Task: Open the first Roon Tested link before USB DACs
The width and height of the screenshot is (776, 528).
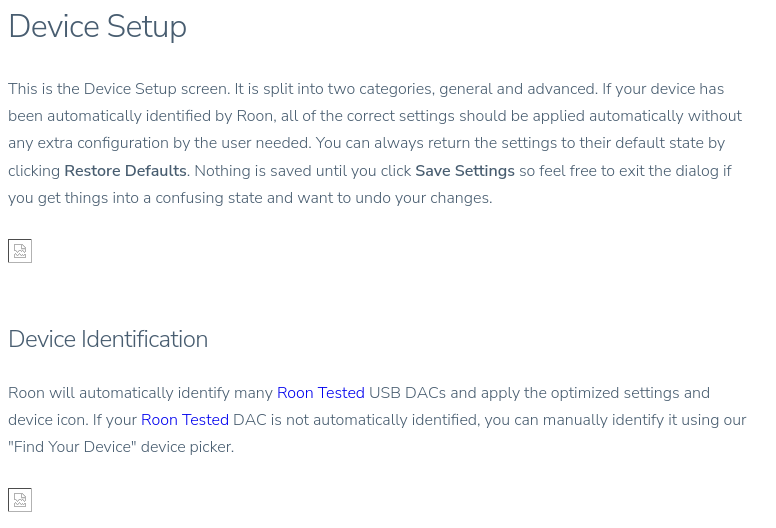Action: [320, 393]
